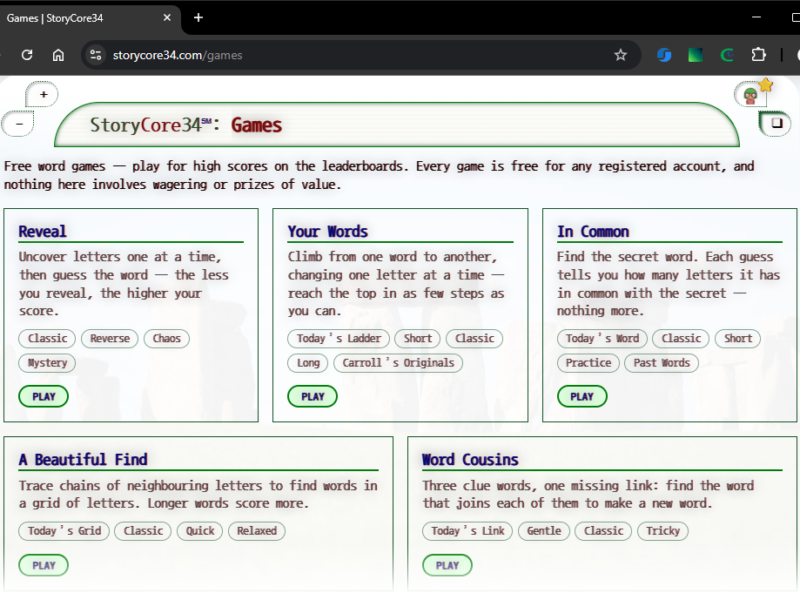Viewport: 800px width, 600px height.
Task: Play the In Common game
Action: pos(582,396)
